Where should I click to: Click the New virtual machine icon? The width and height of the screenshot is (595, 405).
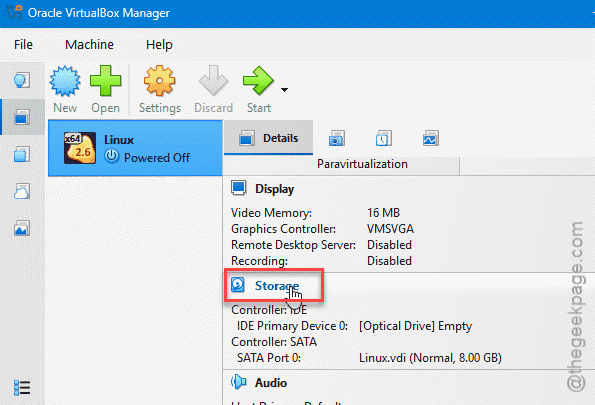(x=65, y=81)
